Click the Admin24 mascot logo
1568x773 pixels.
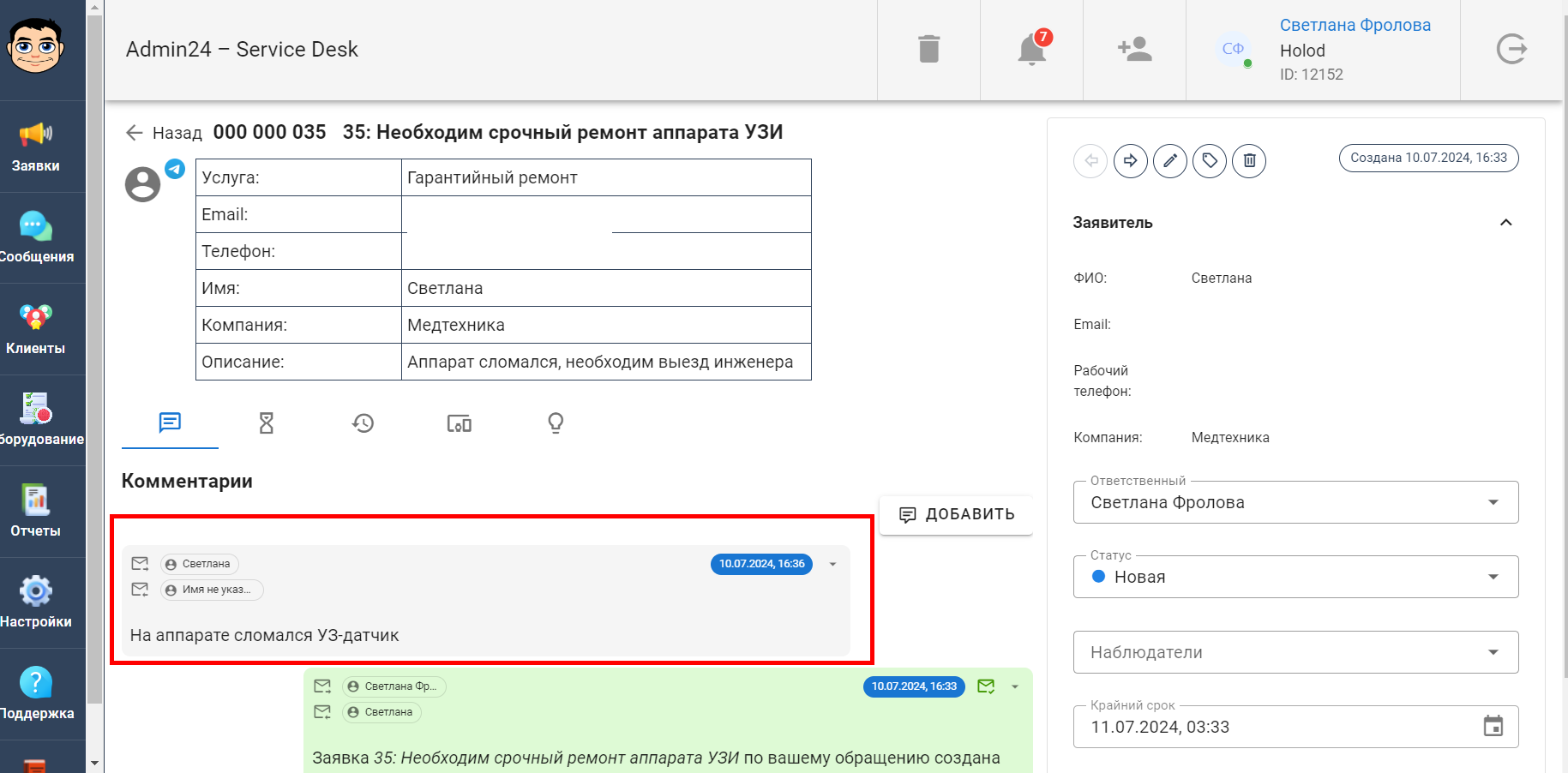pyautogui.click(x=35, y=46)
